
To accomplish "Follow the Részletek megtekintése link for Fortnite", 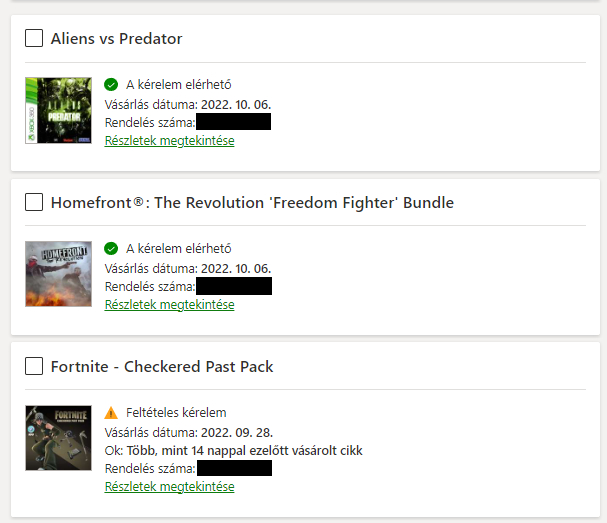I will (x=169, y=487).
